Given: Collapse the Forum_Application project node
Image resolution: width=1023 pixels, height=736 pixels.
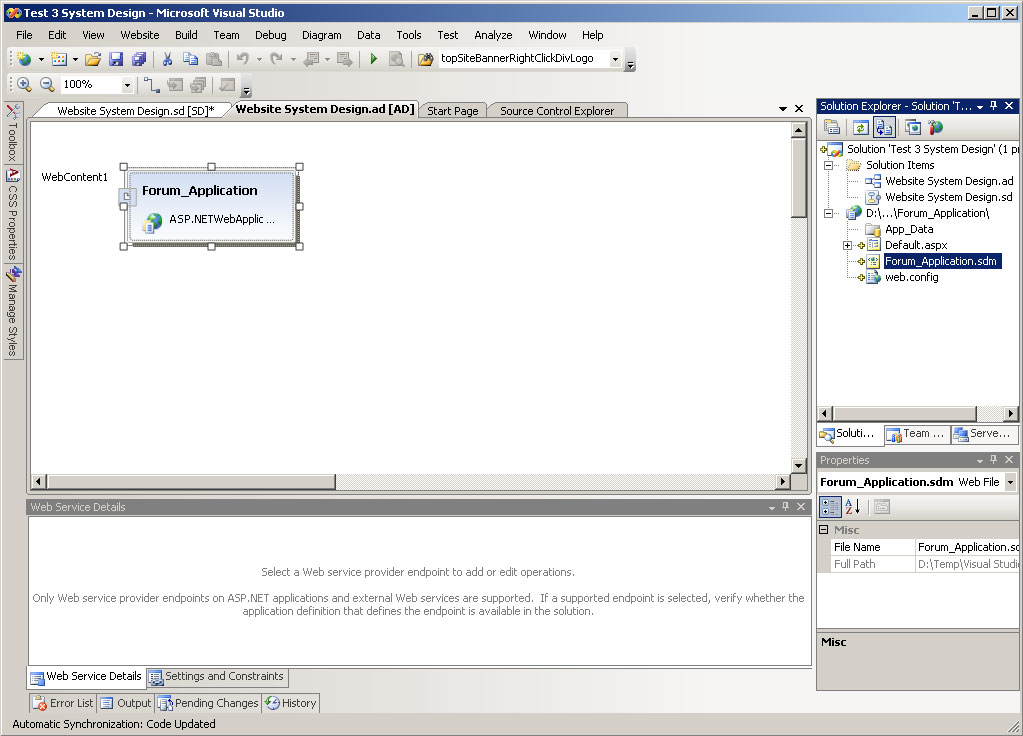Looking at the screenshot, I should (829, 213).
